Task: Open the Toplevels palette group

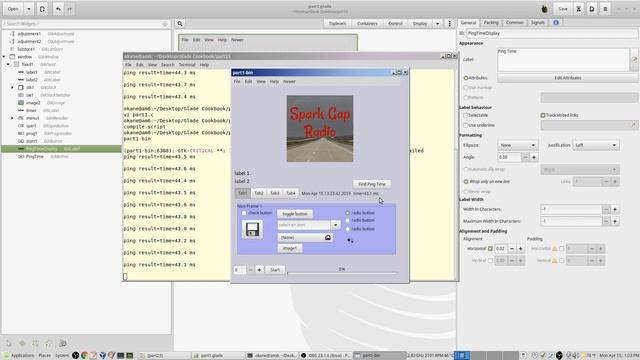Action: point(338,24)
